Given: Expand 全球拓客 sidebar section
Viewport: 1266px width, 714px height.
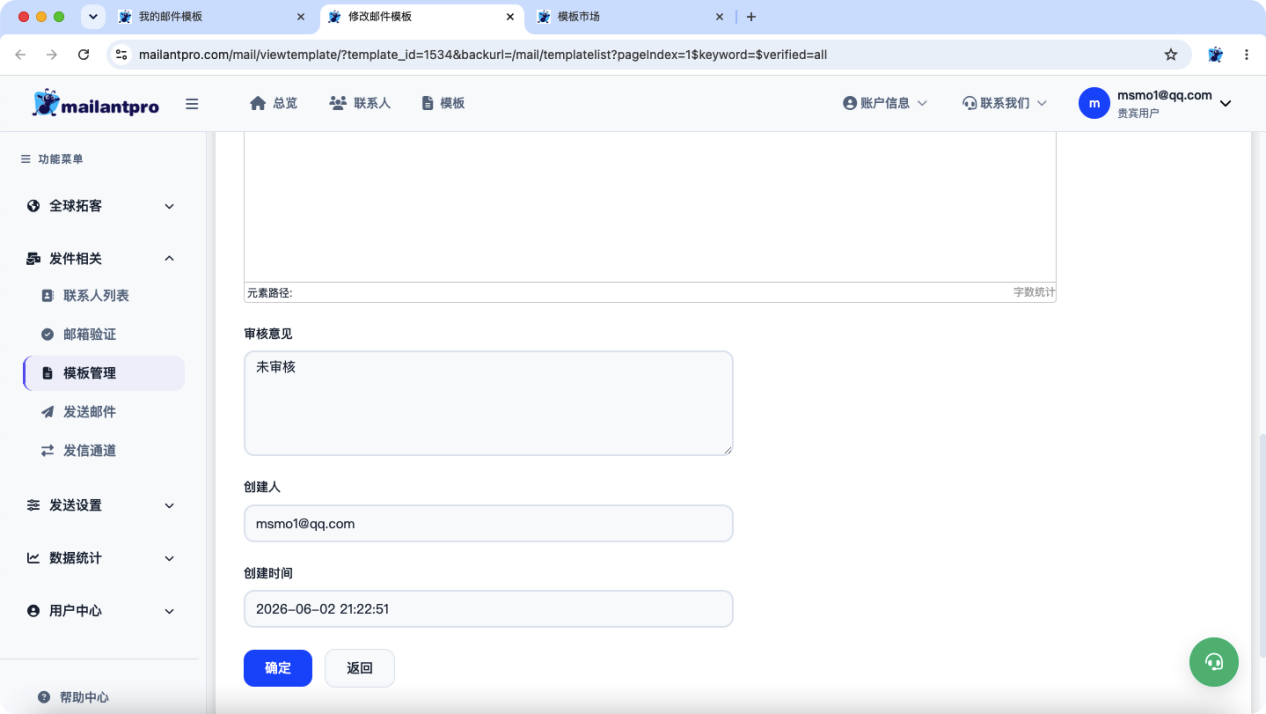Looking at the screenshot, I should pos(100,206).
